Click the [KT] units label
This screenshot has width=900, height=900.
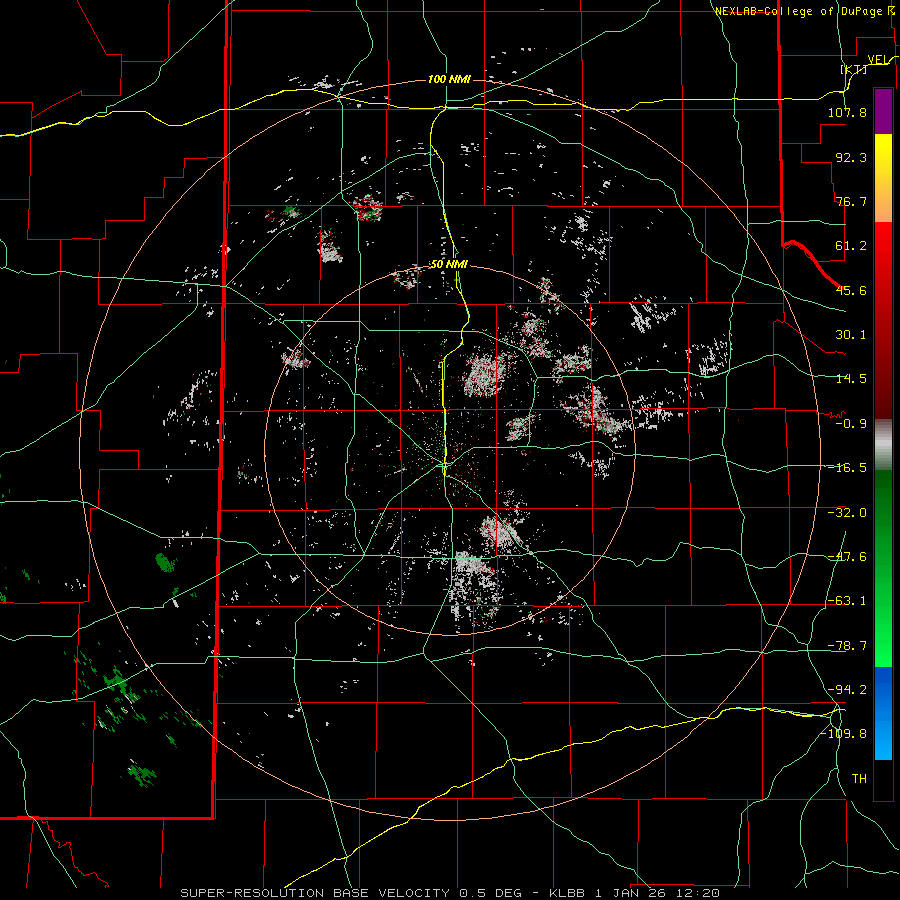(x=854, y=70)
